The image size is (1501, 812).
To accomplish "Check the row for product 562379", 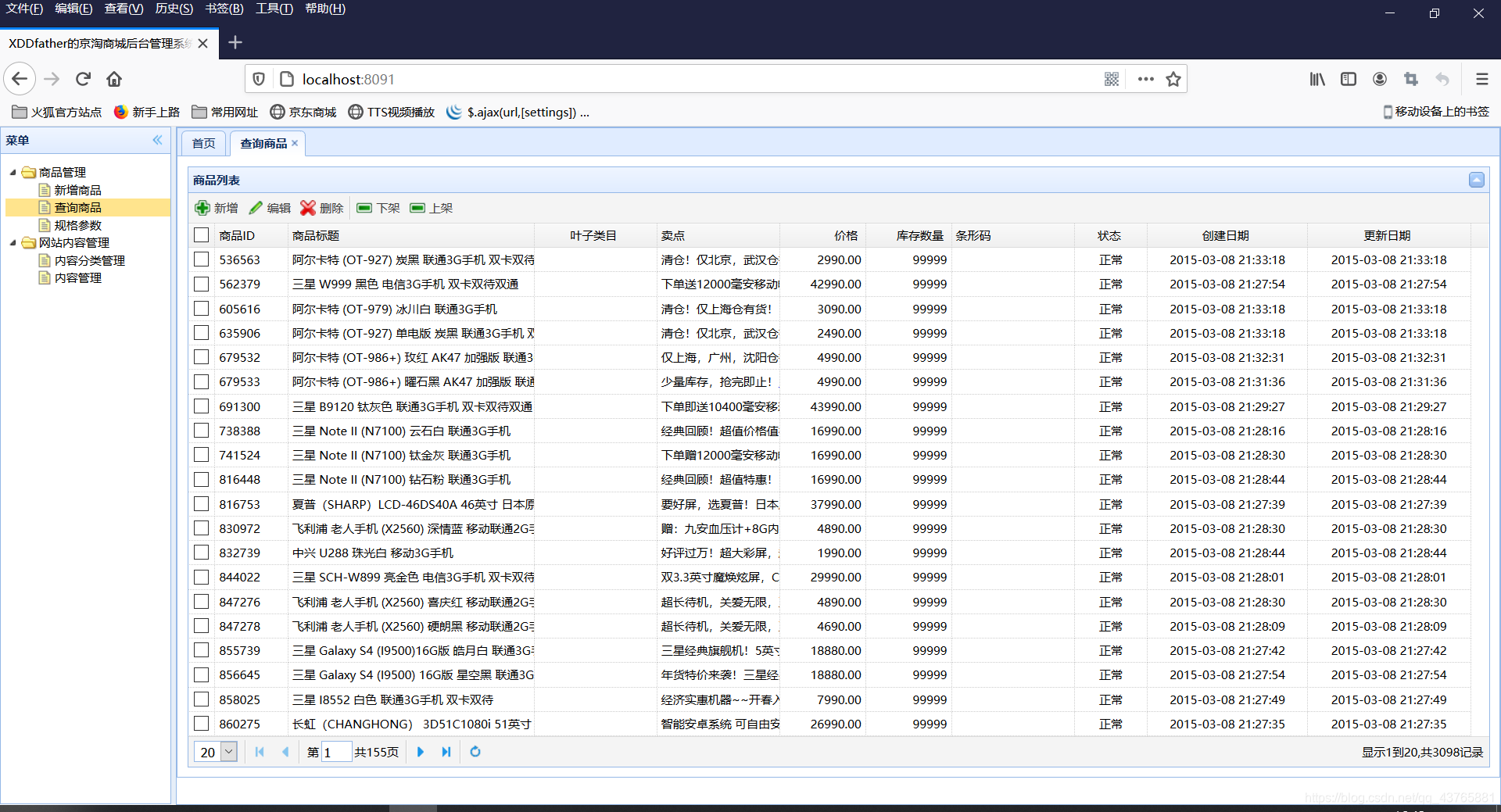I will pos(202,284).
